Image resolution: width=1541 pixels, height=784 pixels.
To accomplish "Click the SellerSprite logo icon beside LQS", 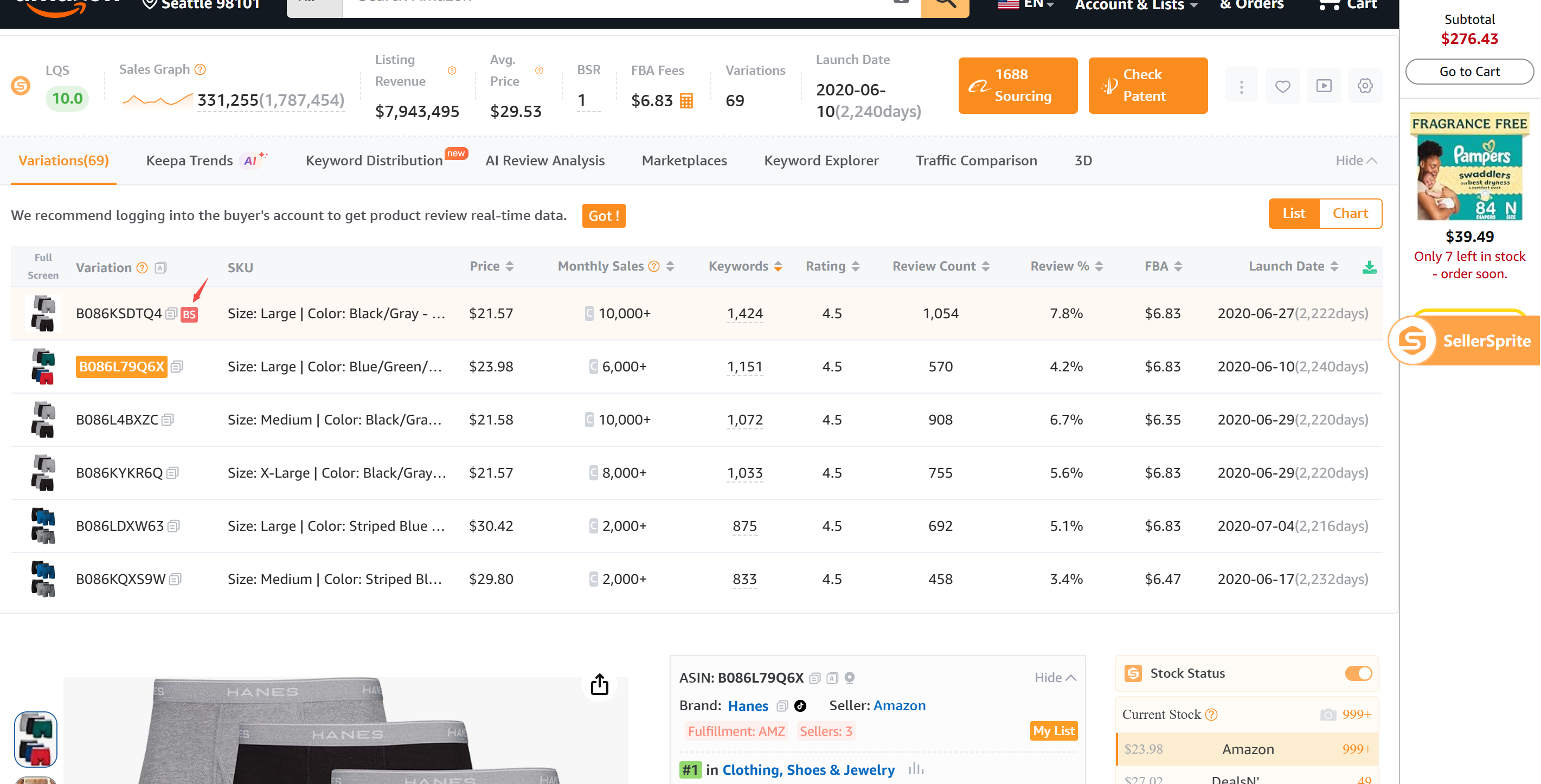I will point(21,86).
